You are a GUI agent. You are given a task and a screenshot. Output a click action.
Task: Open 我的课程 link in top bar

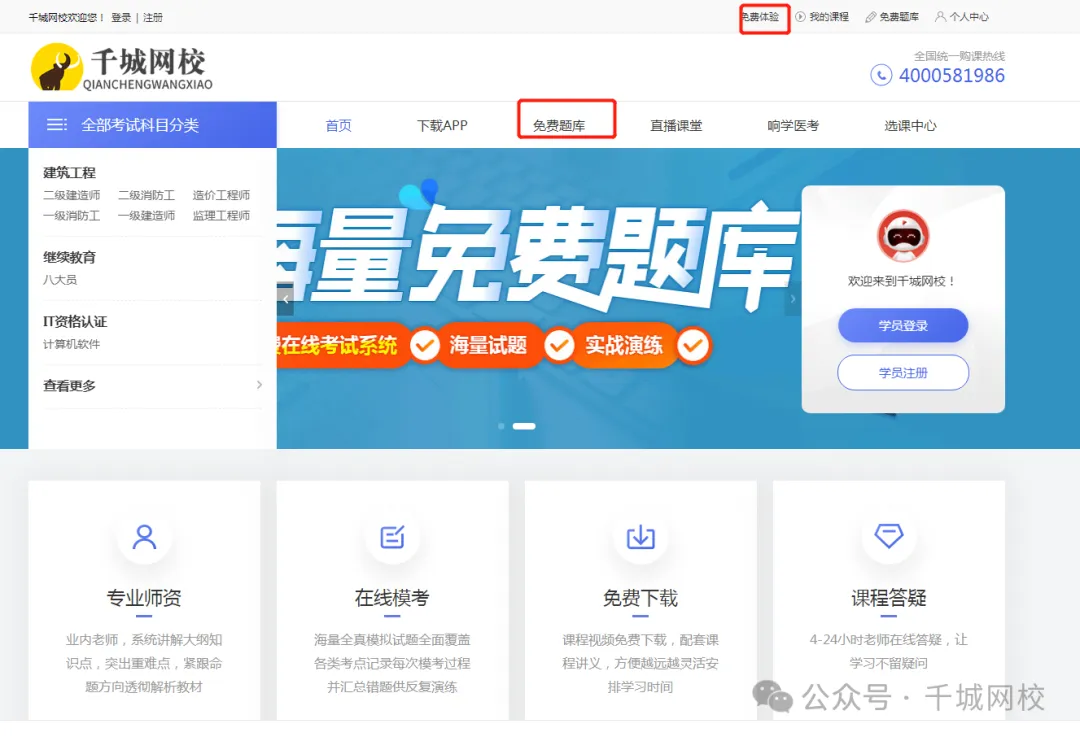click(829, 17)
